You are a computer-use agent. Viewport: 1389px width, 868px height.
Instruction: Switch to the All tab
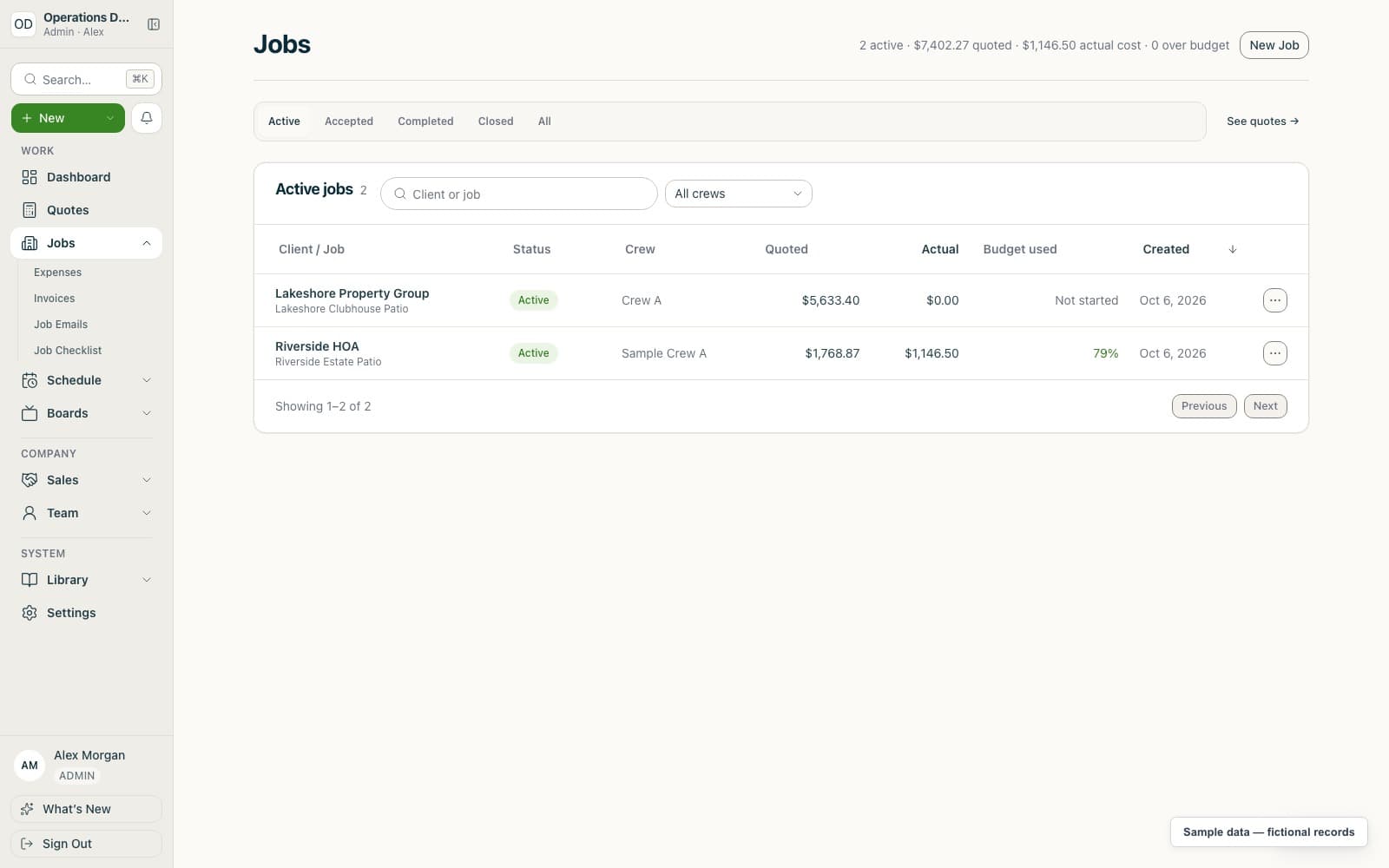click(x=544, y=122)
